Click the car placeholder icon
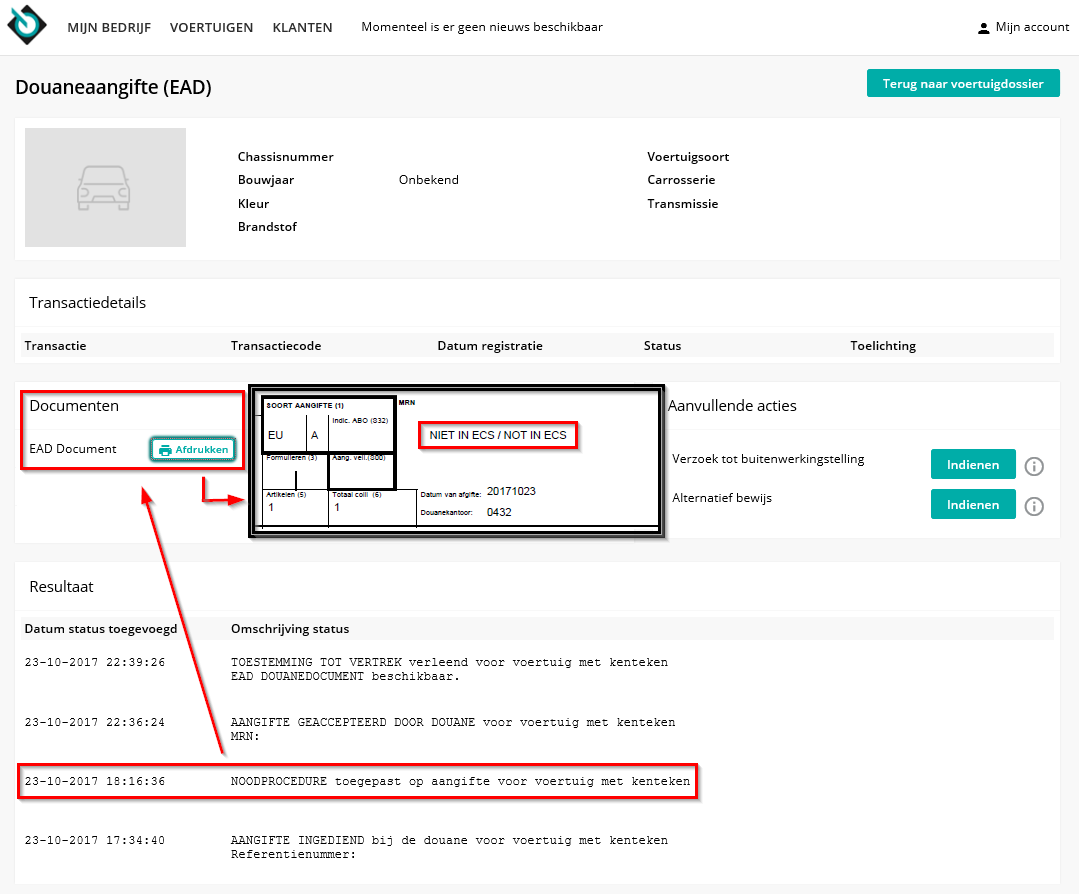This screenshot has width=1079, height=894. click(x=104, y=187)
